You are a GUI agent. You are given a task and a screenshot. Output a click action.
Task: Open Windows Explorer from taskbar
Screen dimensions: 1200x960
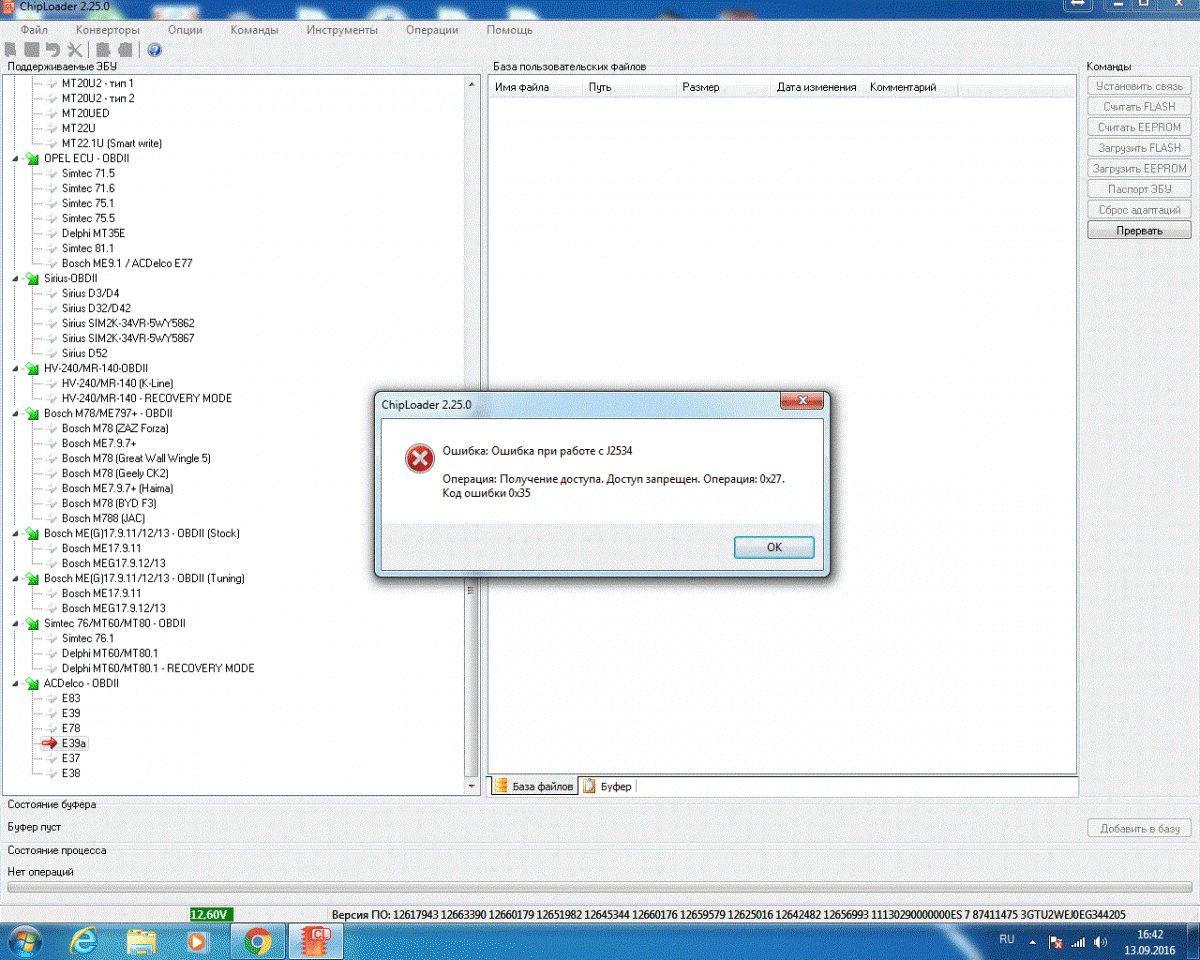[x=142, y=941]
